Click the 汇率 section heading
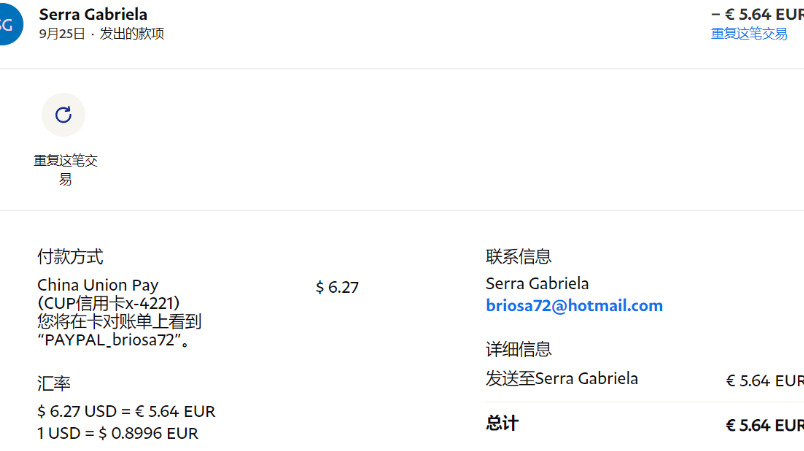The height and width of the screenshot is (451, 804). click(x=54, y=384)
